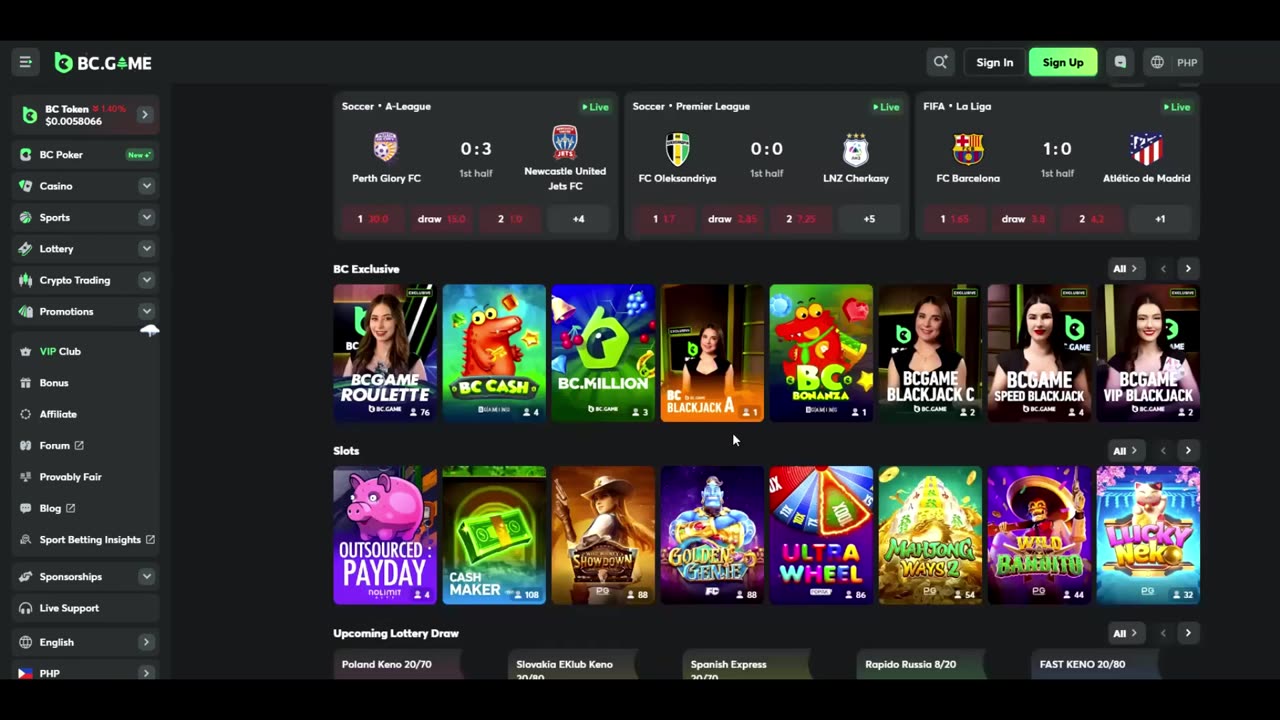Click the Forum icon
The height and width of the screenshot is (720, 1280).
[26, 446]
